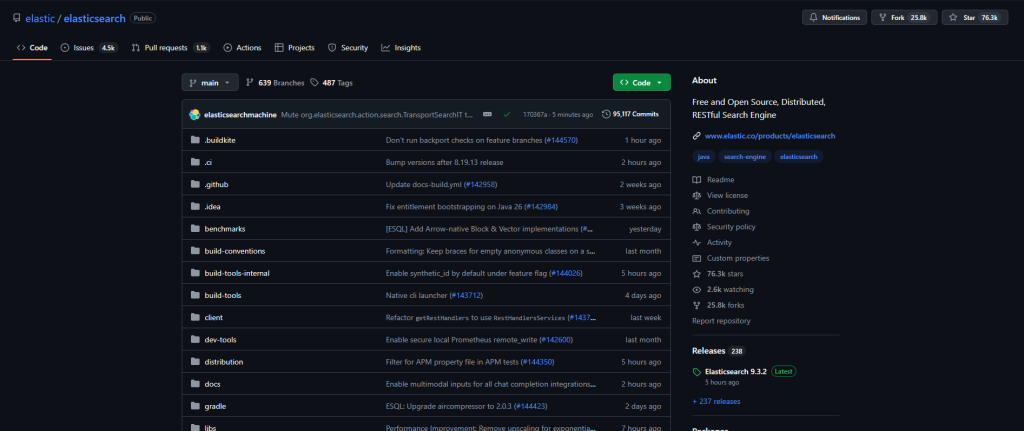Screen dimensions: 1024x431
Task: Open the build-tools folder name
Action: [x=223, y=295]
